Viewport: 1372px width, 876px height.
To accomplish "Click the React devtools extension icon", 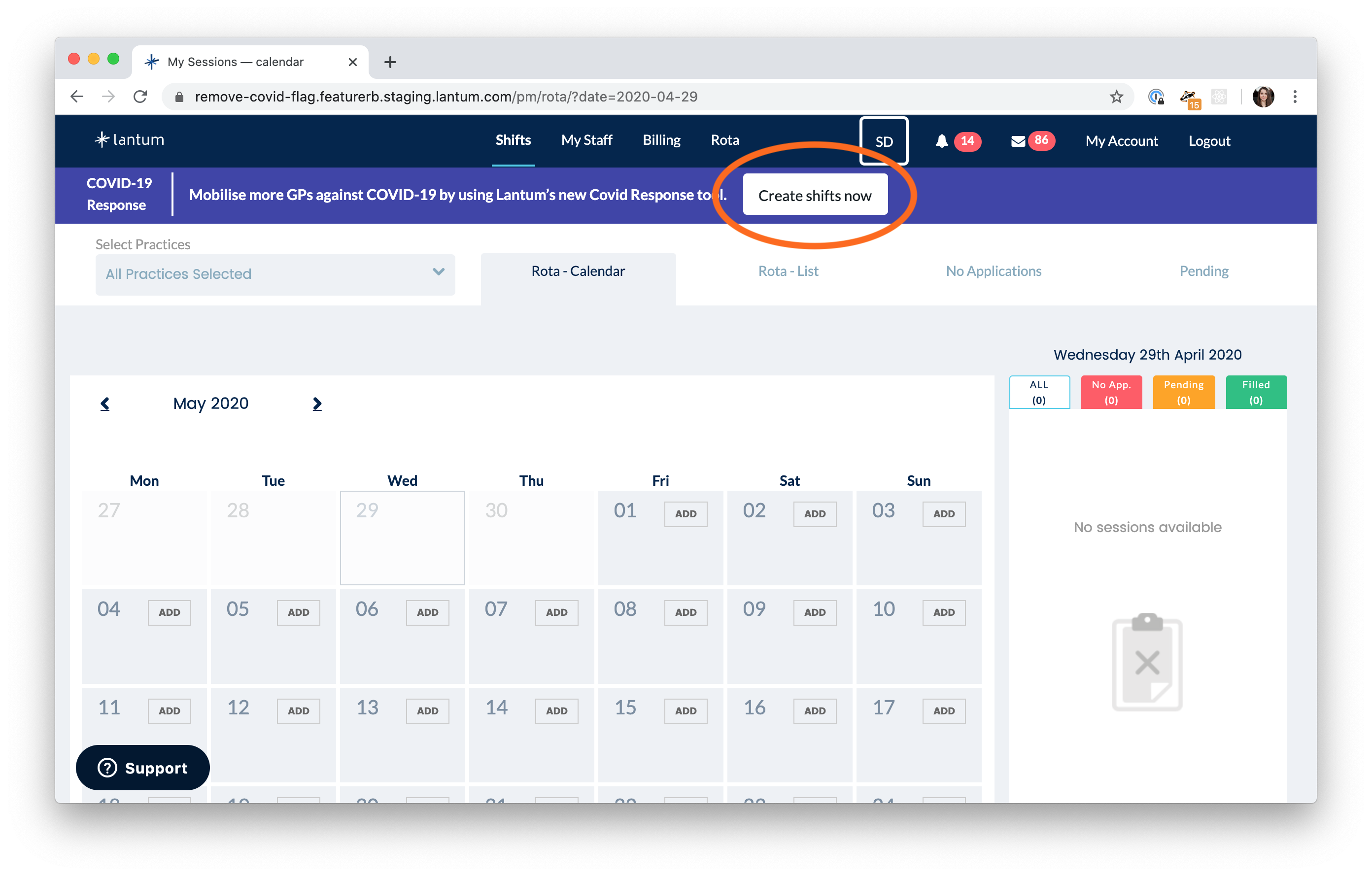I will click(x=1219, y=96).
